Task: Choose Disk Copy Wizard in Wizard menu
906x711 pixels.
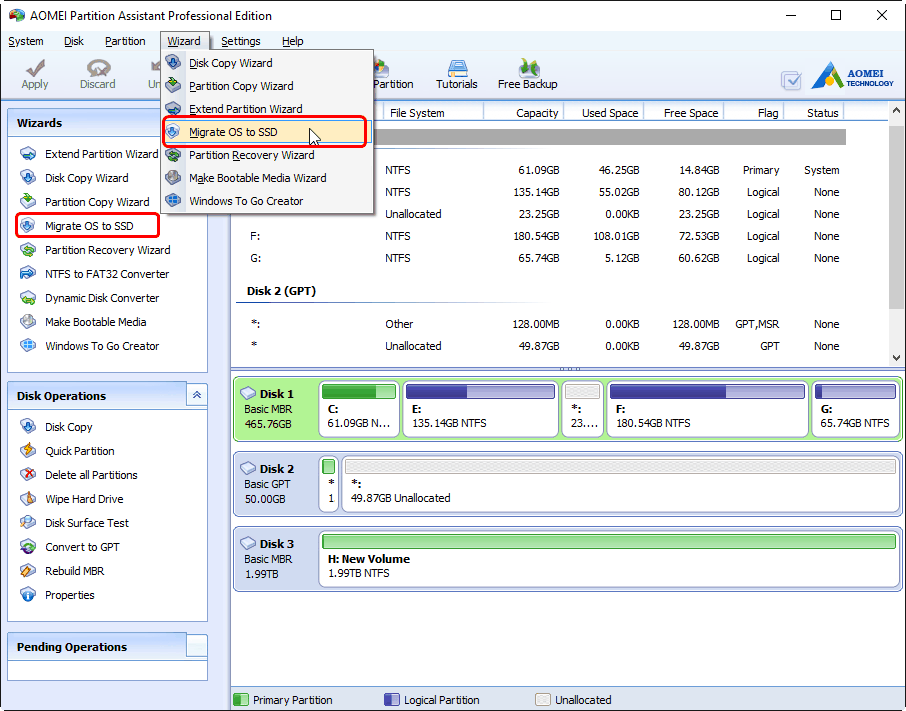Action: (x=267, y=63)
